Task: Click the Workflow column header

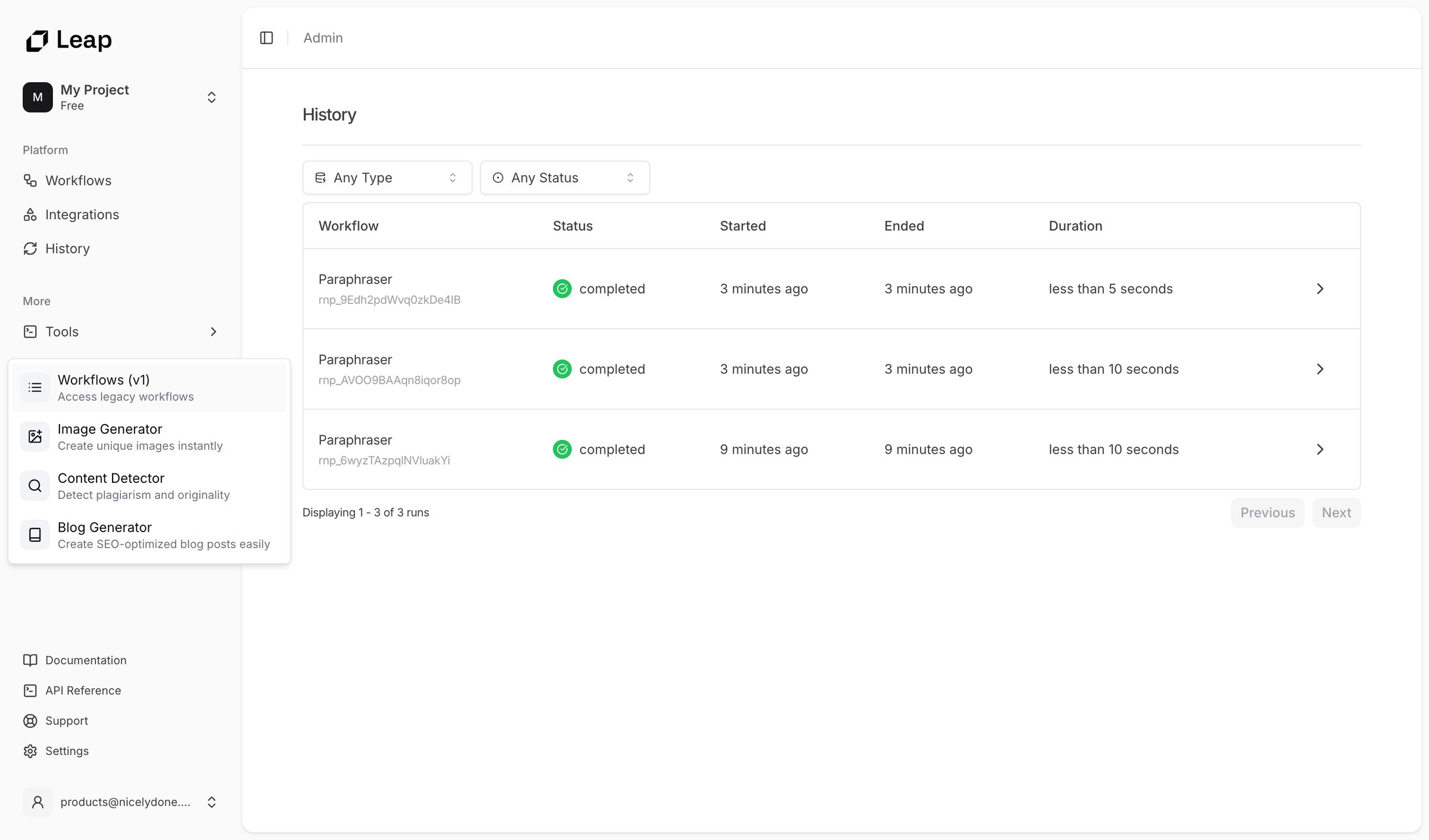Action: (x=348, y=226)
